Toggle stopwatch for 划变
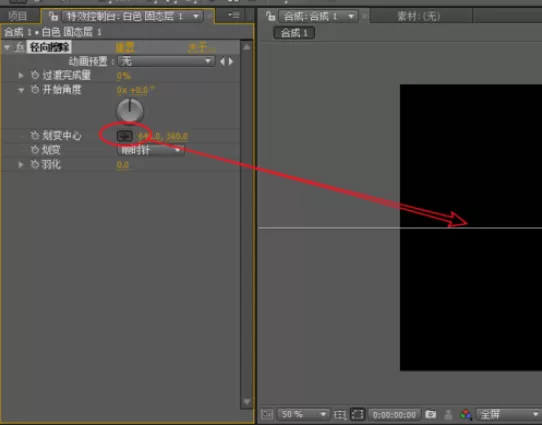 pos(35,150)
